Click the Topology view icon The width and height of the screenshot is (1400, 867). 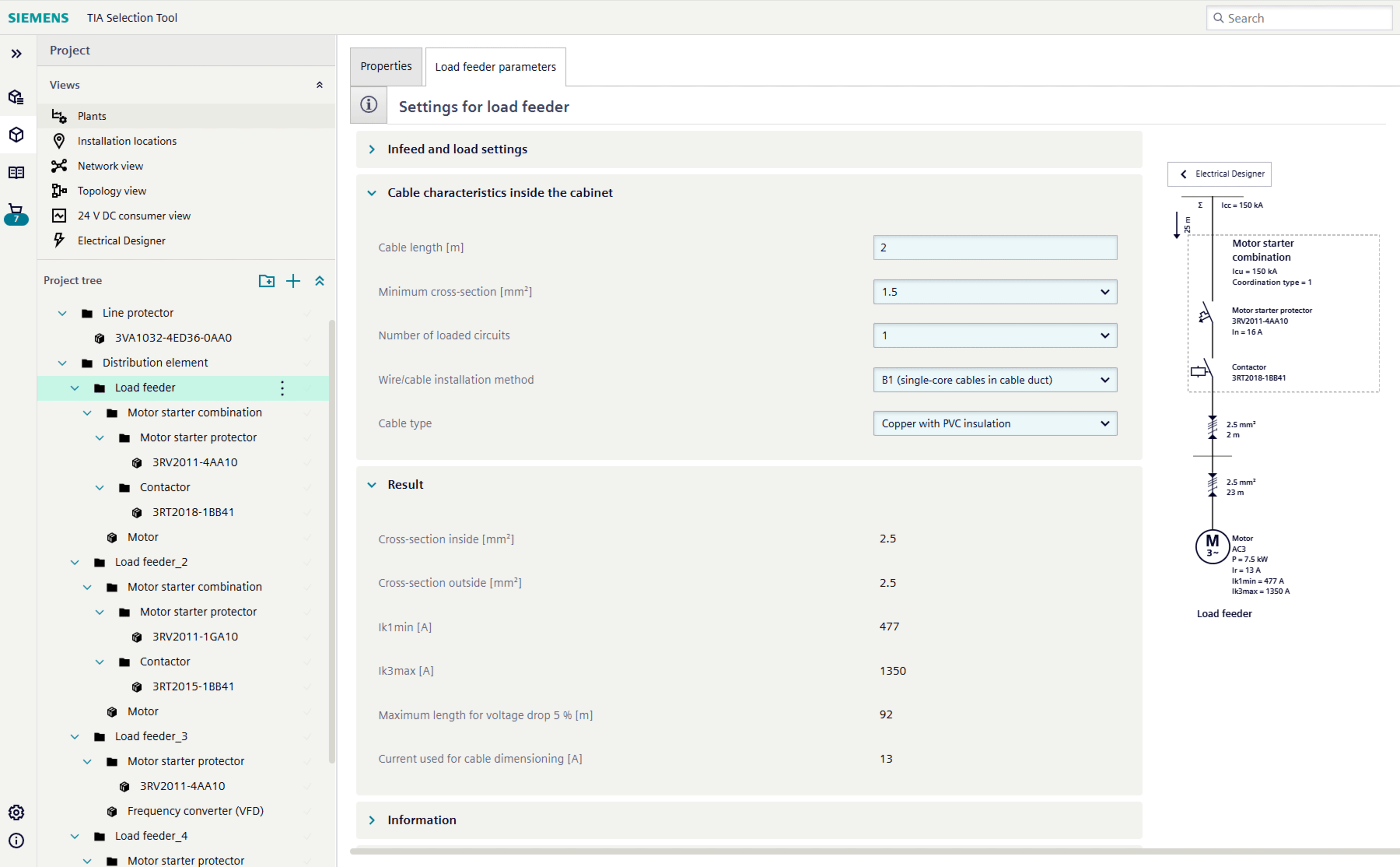(x=59, y=191)
